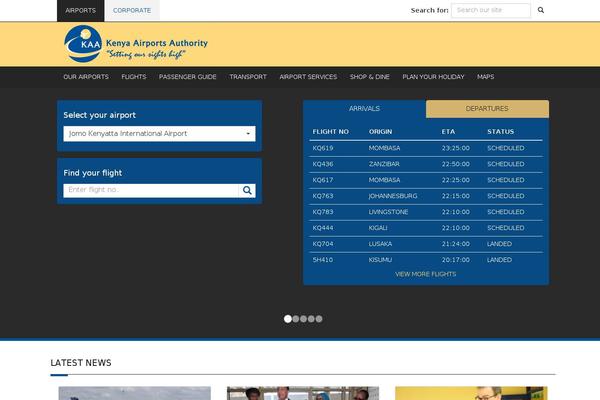Viewport: 600px width, 400px height.
Task: Click flight KQ783 in arrivals table
Action: tap(323, 212)
